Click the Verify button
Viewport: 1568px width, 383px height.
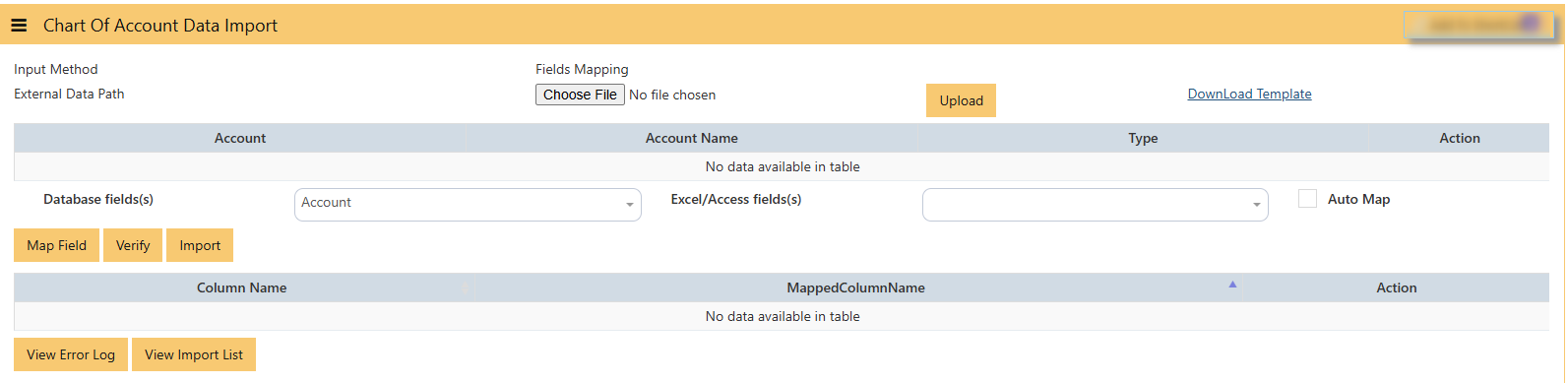pos(133,245)
